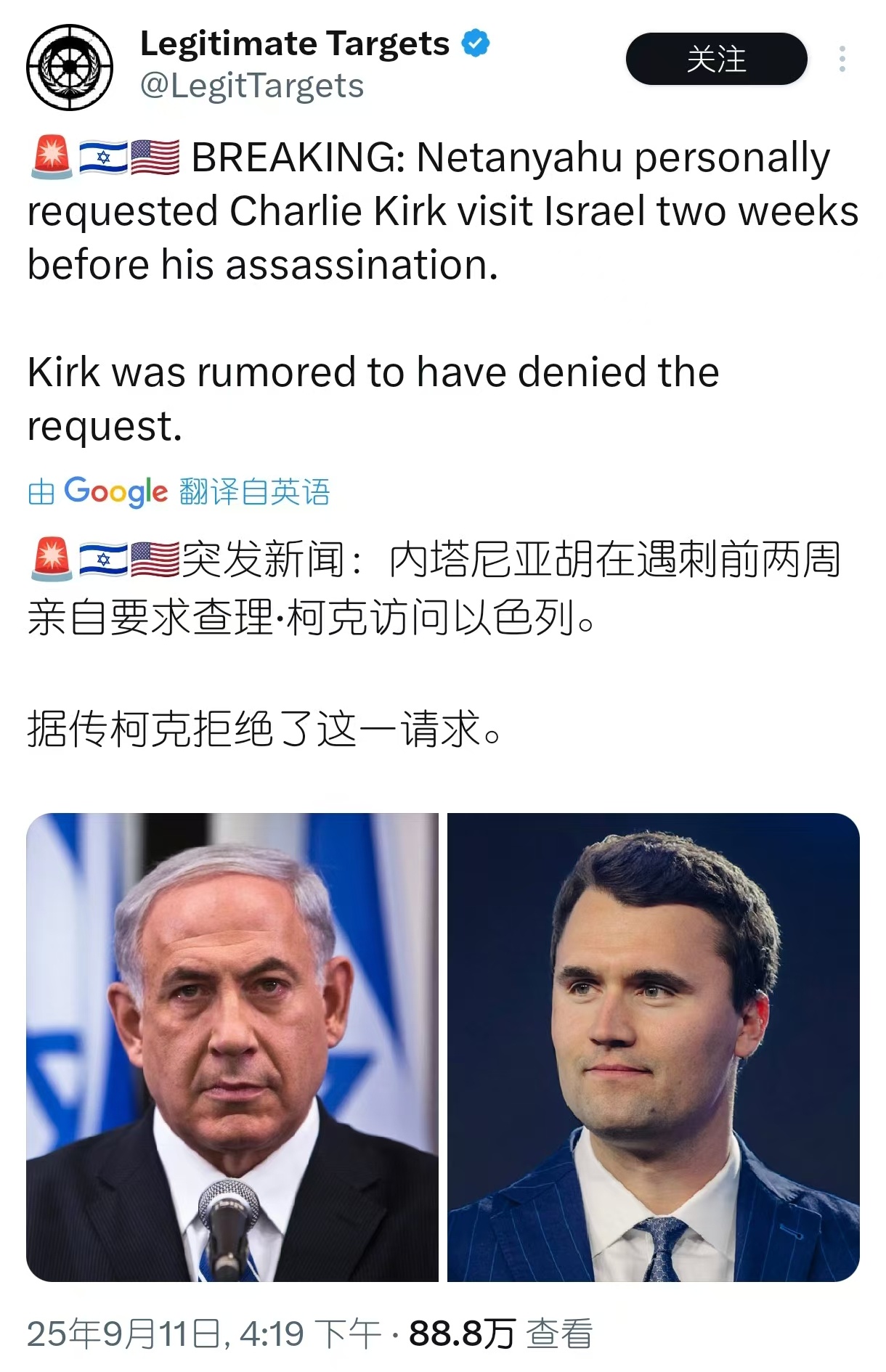This screenshot has height=1372, width=886.
Task: Tap the 25年9月11日 4:19 下午 timestamp
Action: pyautogui.click(x=203, y=1334)
